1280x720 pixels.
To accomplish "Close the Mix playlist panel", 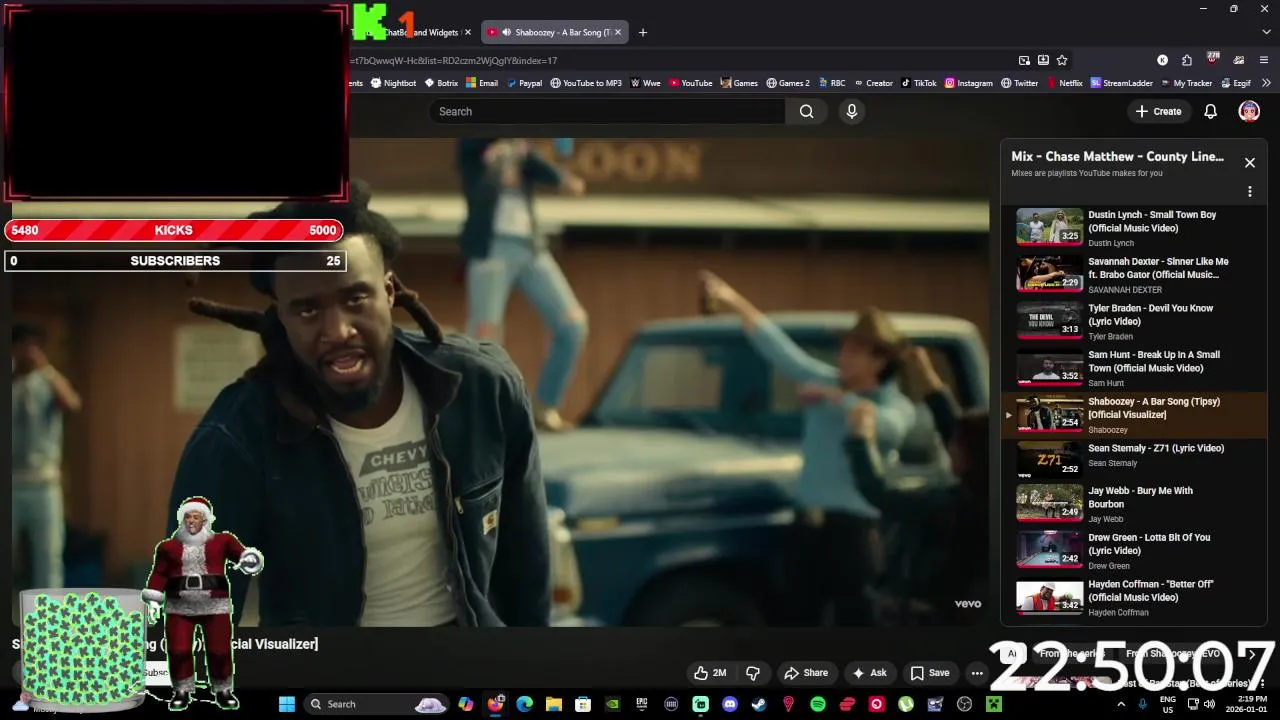I will click(1249, 162).
